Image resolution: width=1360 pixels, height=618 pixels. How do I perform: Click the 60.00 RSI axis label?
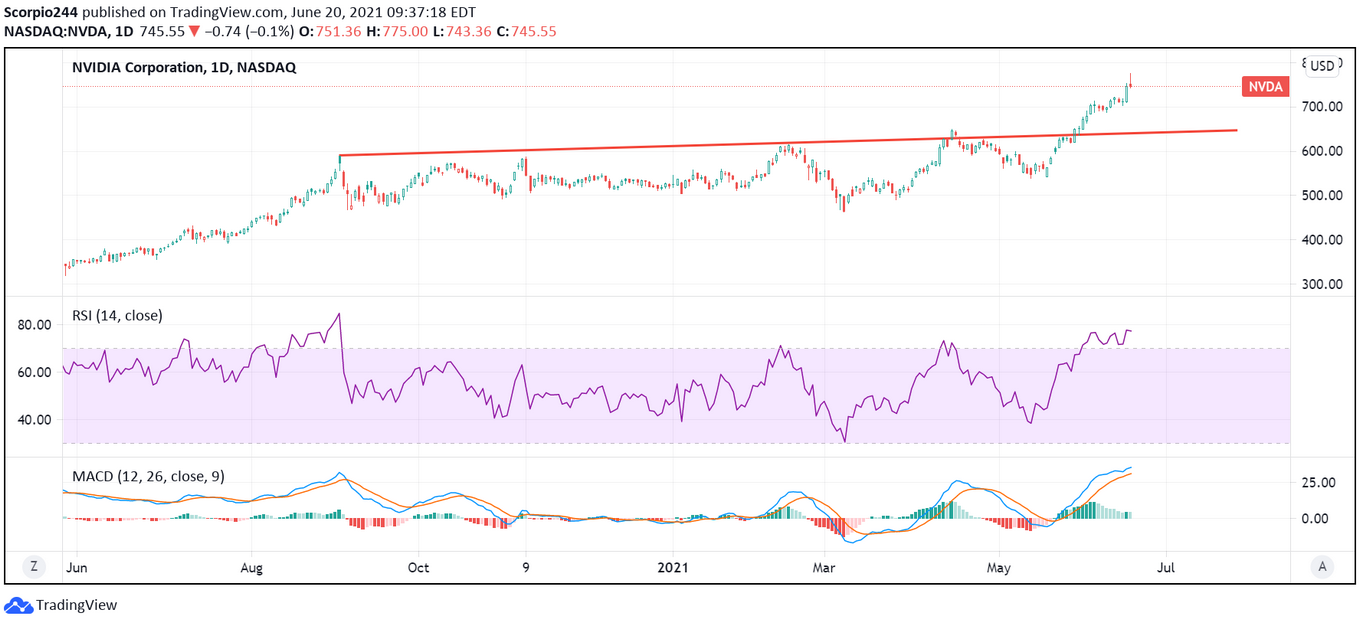pos(33,372)
